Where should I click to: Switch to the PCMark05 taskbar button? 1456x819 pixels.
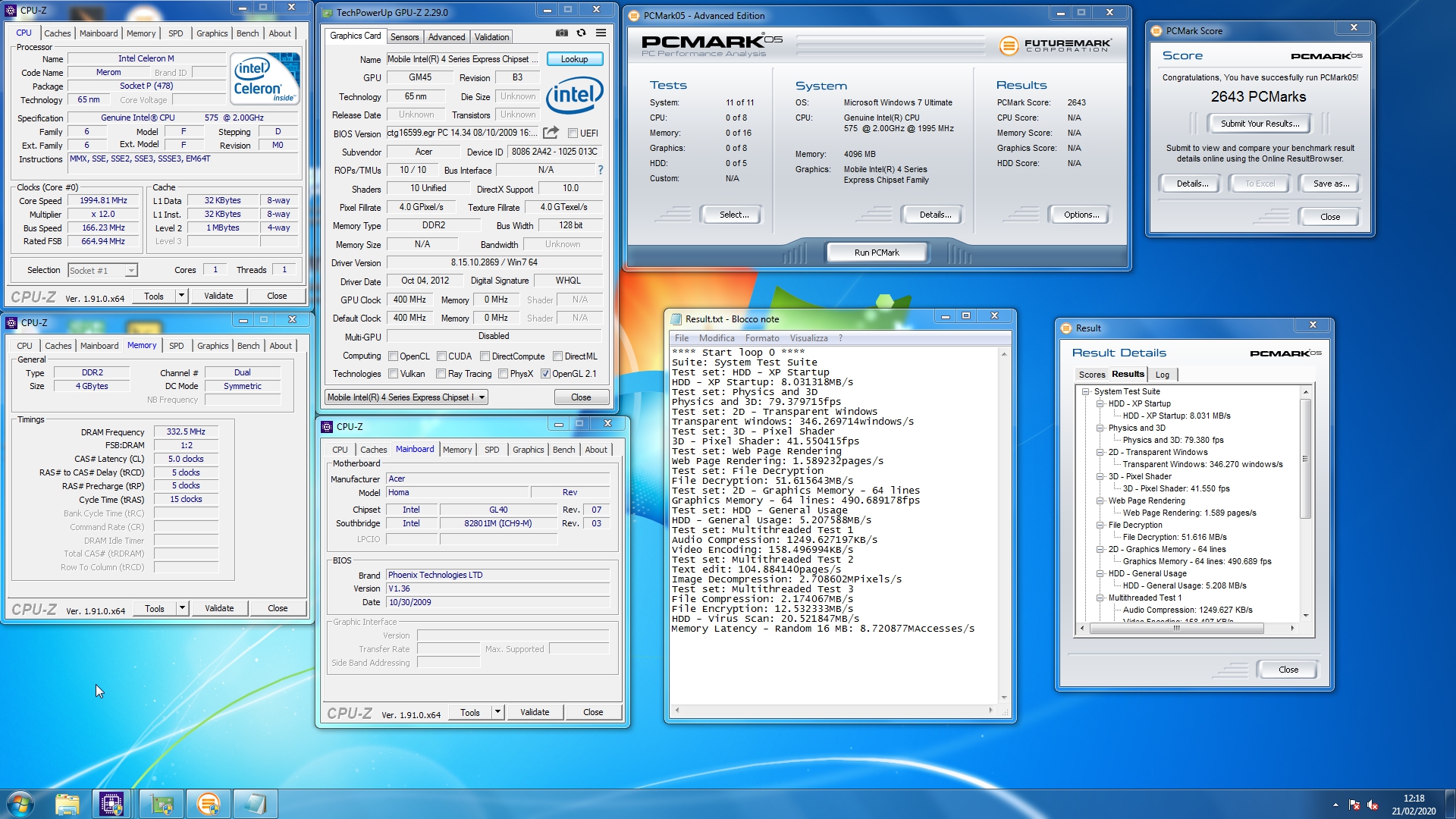(x=208, y=804)
